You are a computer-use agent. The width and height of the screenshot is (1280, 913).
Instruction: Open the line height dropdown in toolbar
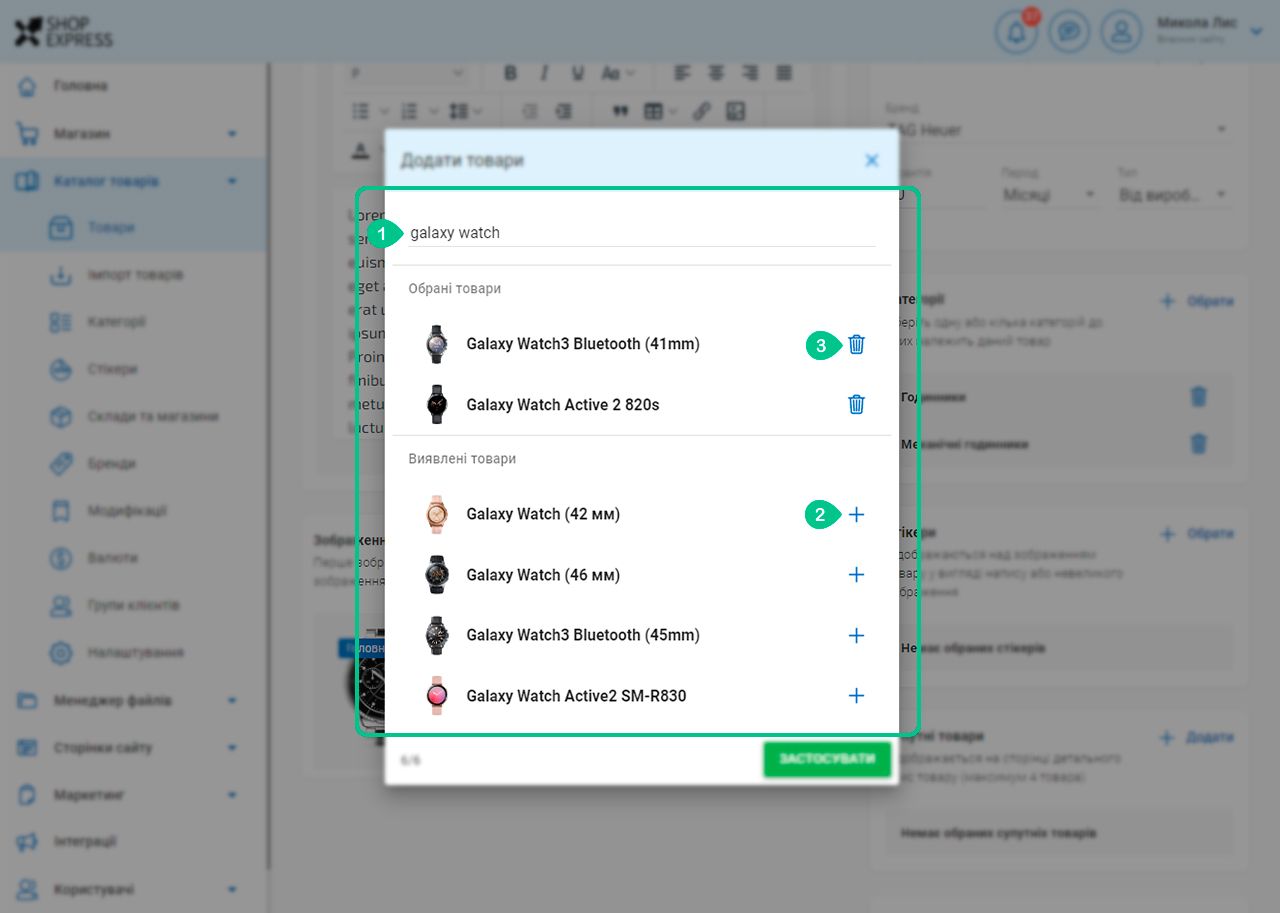[x=465, y=111]
